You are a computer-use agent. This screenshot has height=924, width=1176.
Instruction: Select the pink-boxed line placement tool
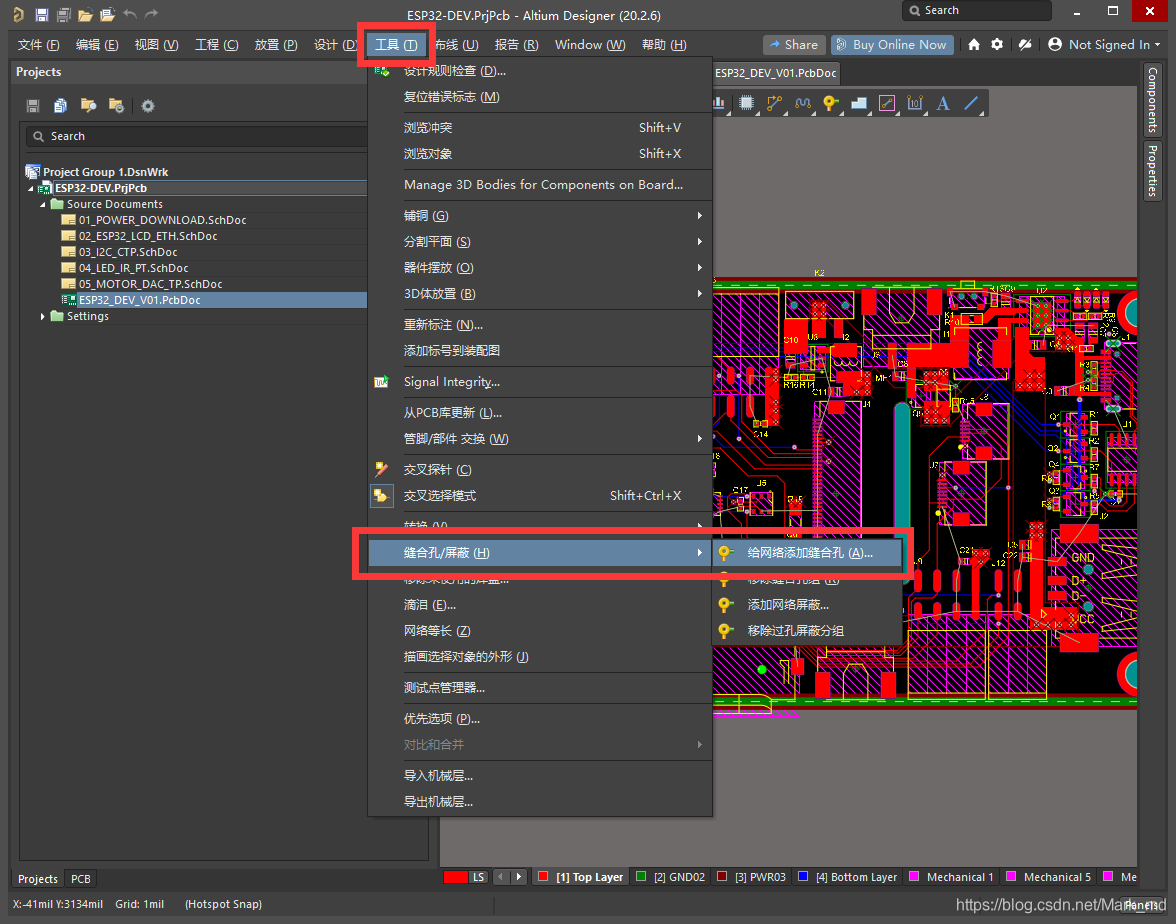(887, 104)
